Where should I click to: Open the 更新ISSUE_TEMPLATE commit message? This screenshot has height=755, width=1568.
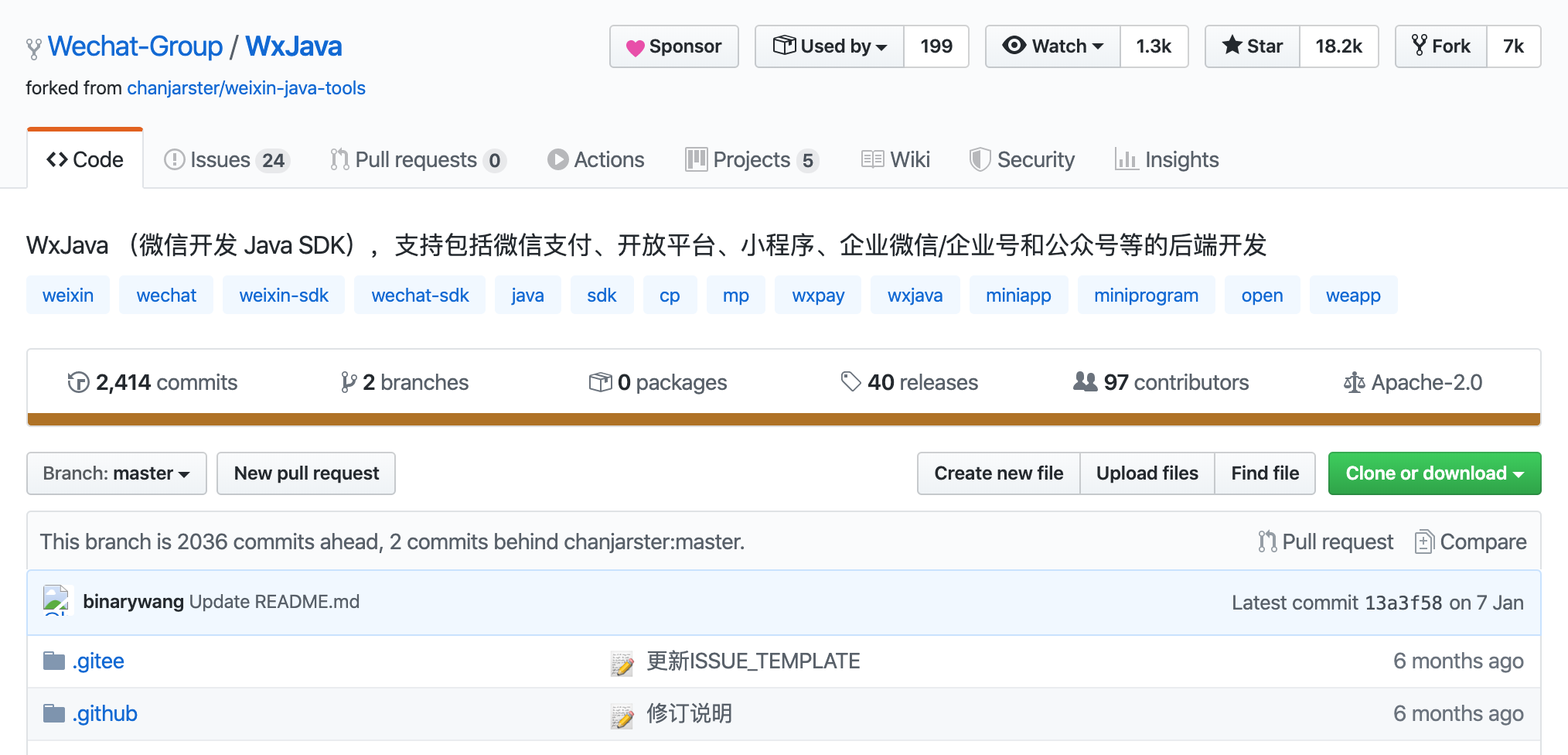[x=753, y=661]
